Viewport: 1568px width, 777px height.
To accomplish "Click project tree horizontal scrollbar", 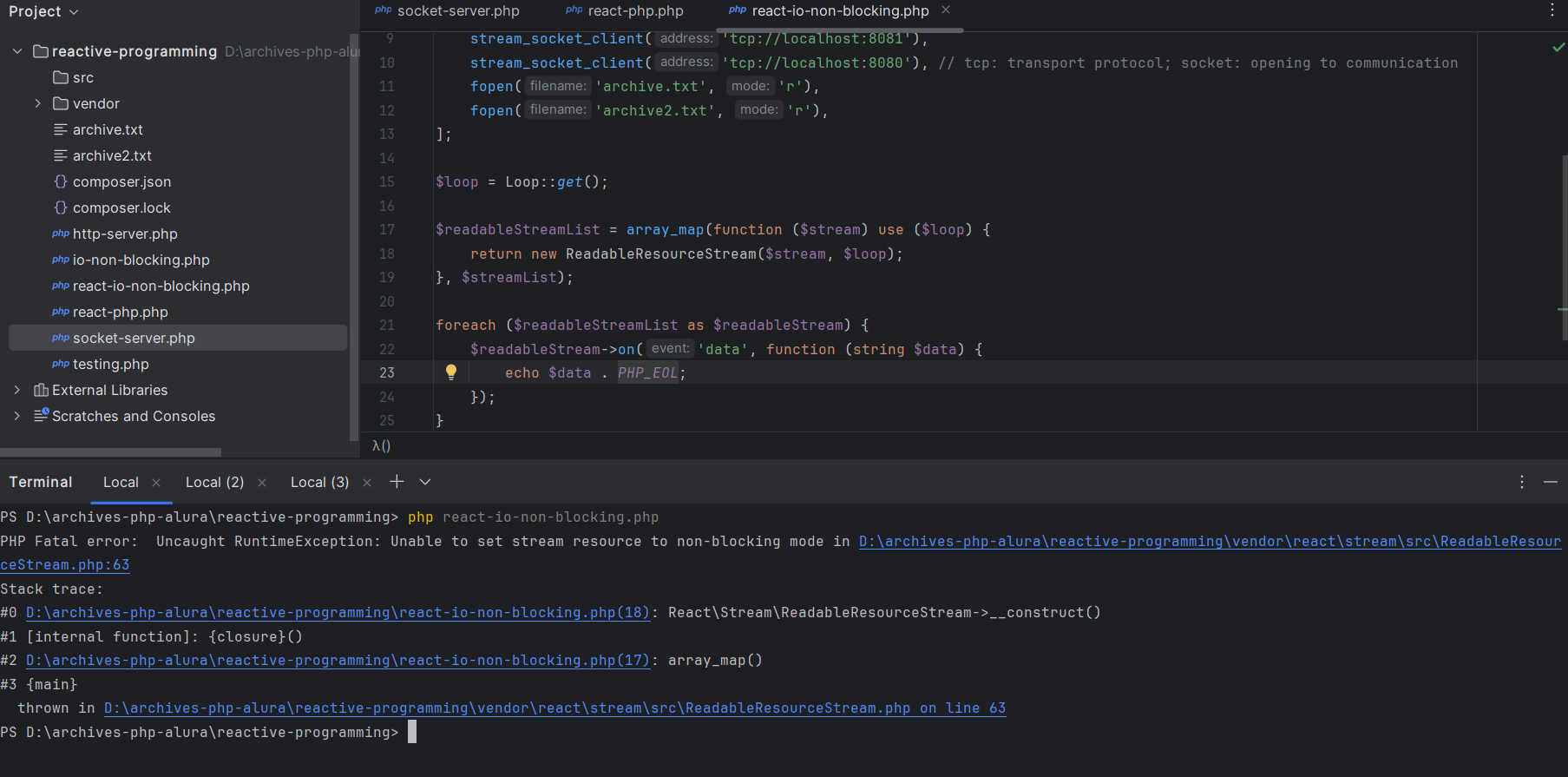I will pos(110,452).
